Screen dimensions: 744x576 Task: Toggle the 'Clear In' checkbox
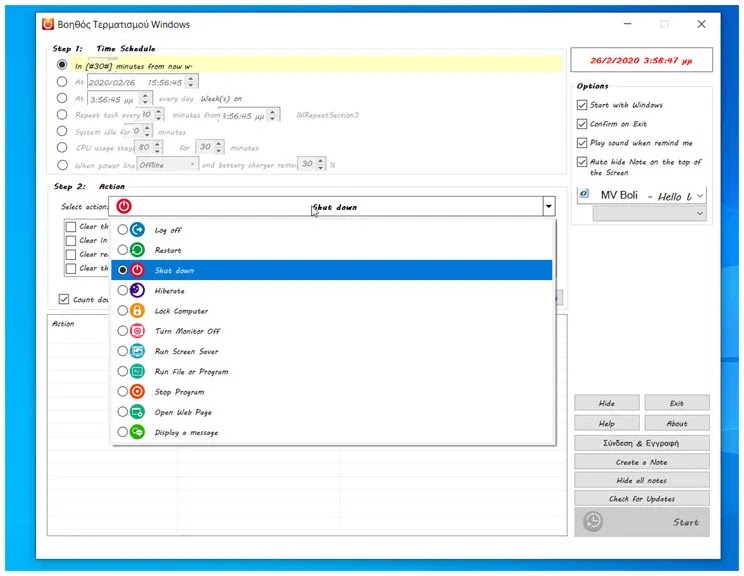pos(71,240)
